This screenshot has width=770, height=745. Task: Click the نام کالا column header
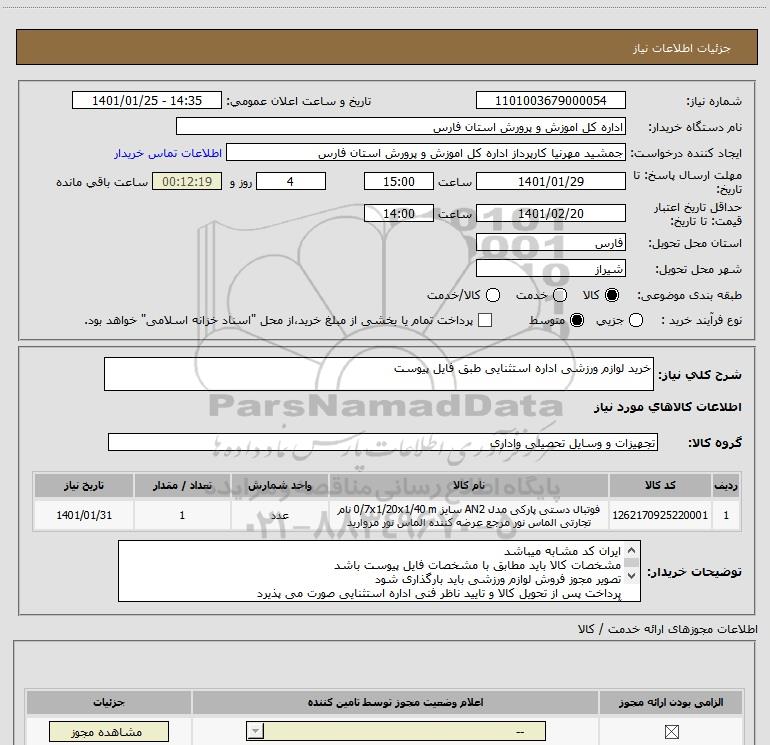[468, 485]
